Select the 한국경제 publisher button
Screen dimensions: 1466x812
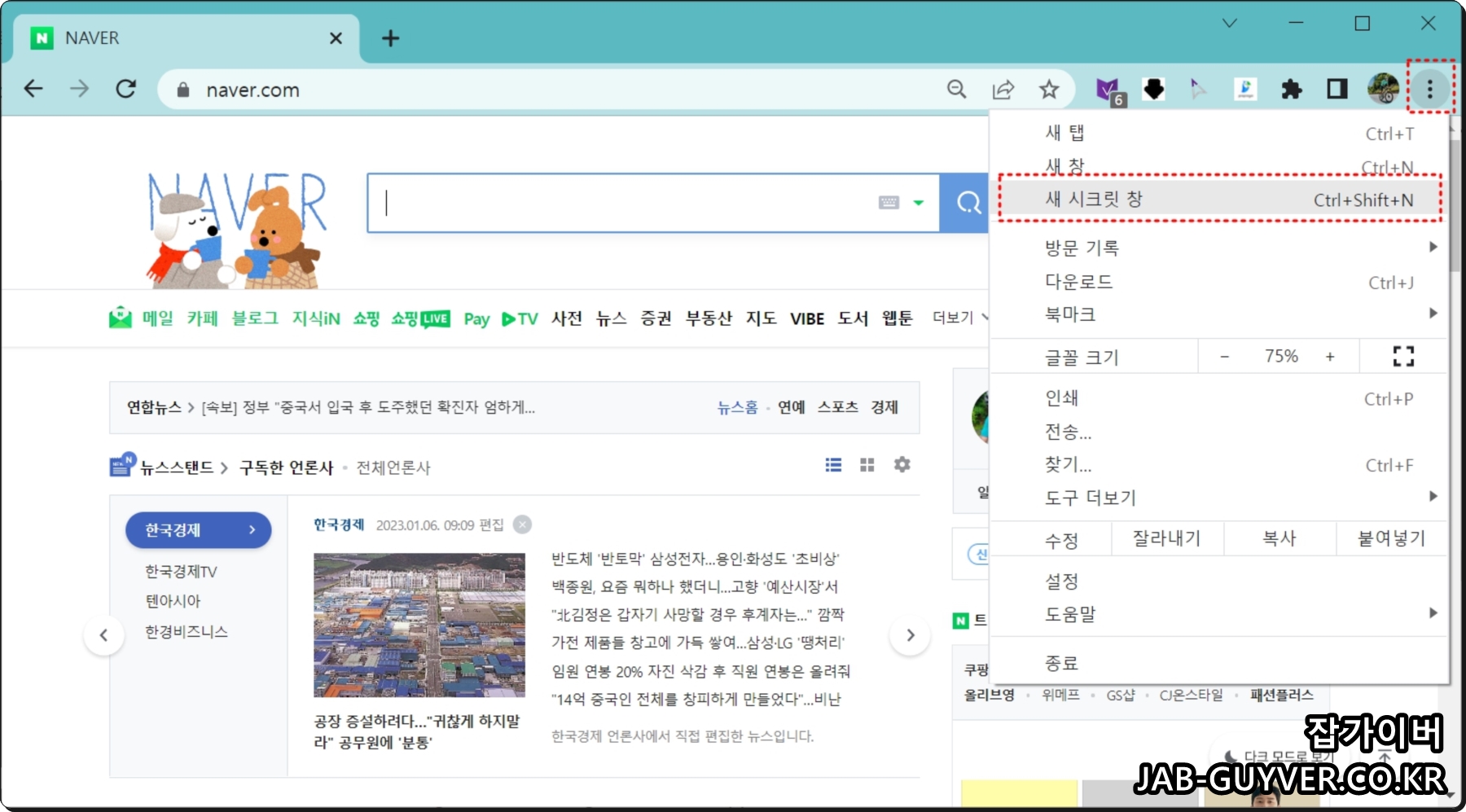point(198,530)
